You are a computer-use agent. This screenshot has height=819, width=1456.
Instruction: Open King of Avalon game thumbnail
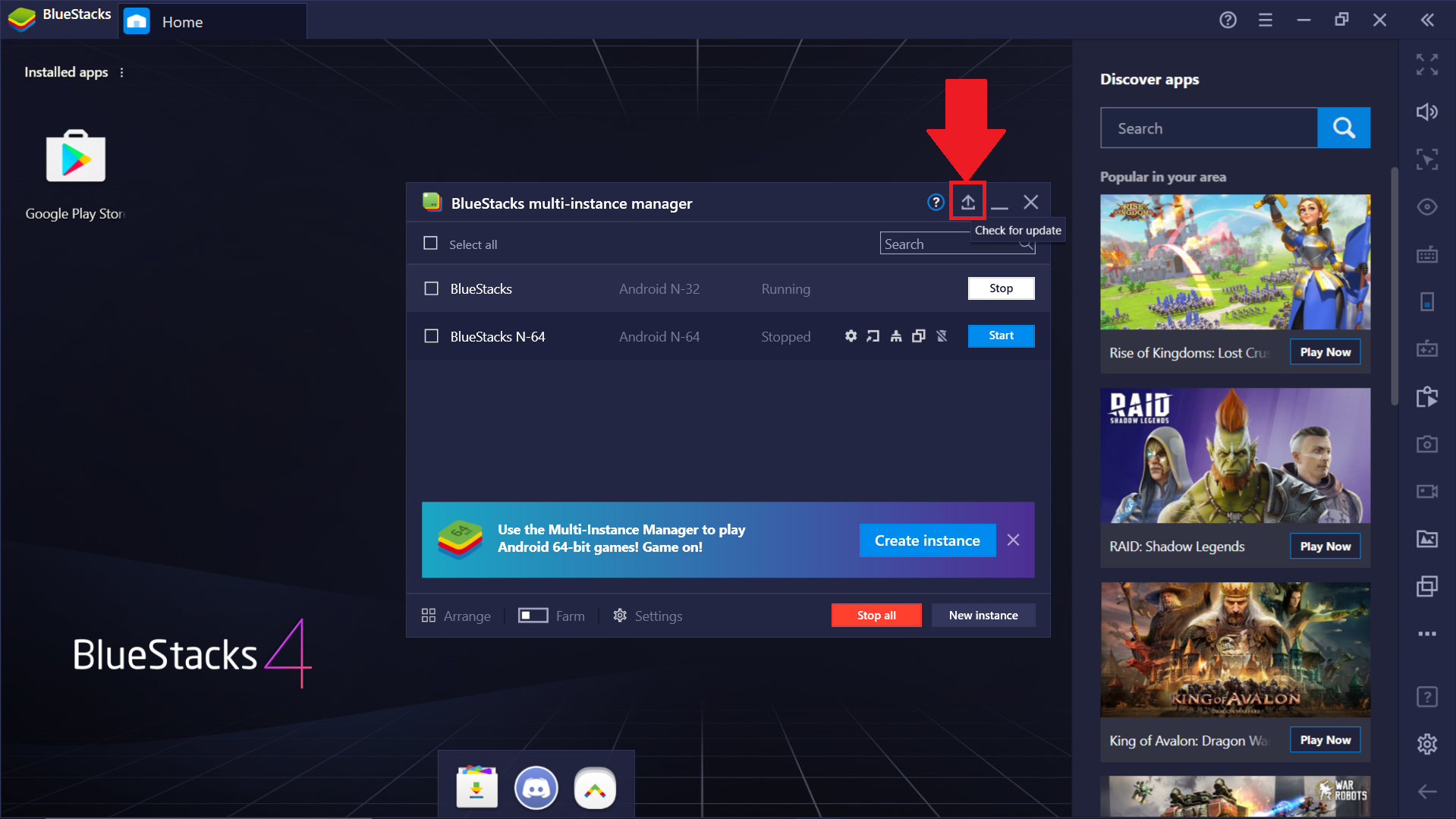[x=1235, y=650]
